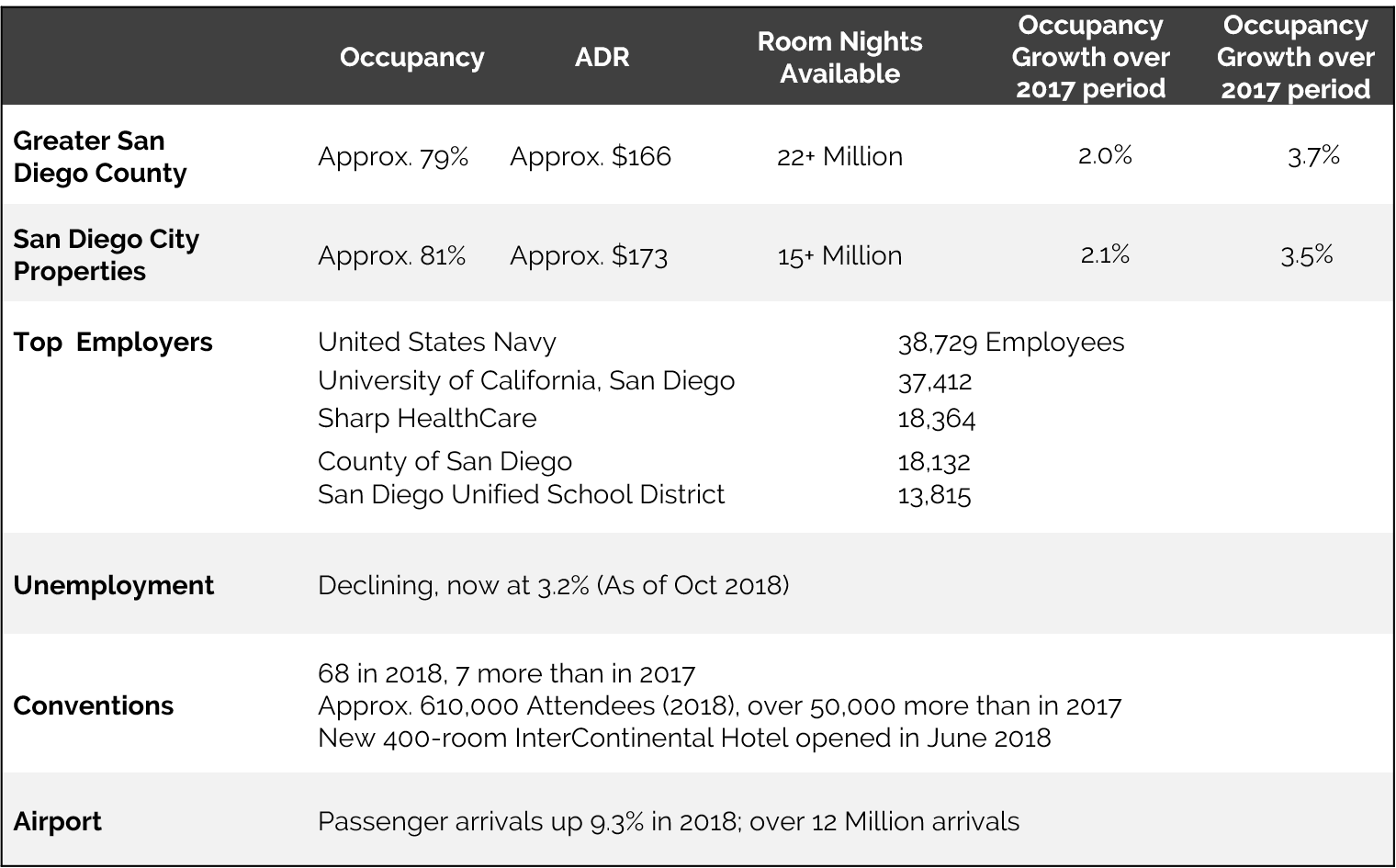Select the ADR column header
This screenshot has height=868, width=1396.
(602, 57)
